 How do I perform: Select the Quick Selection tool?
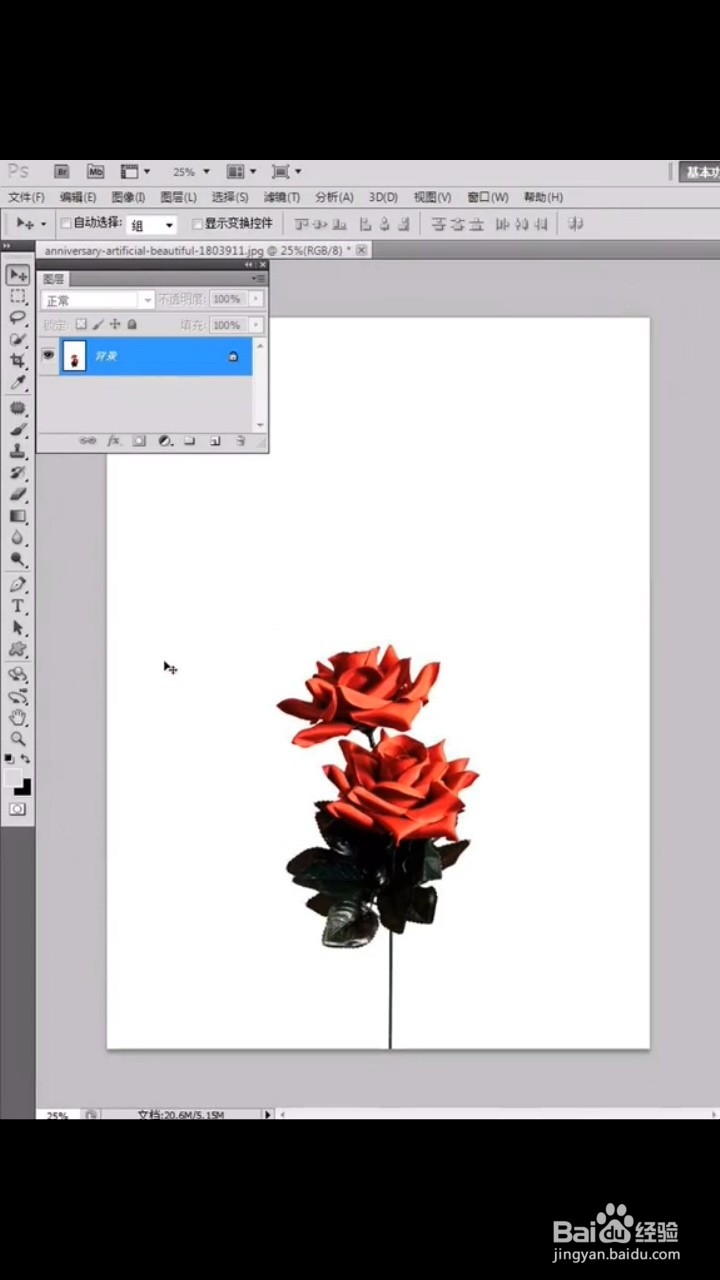click(18, 340)
